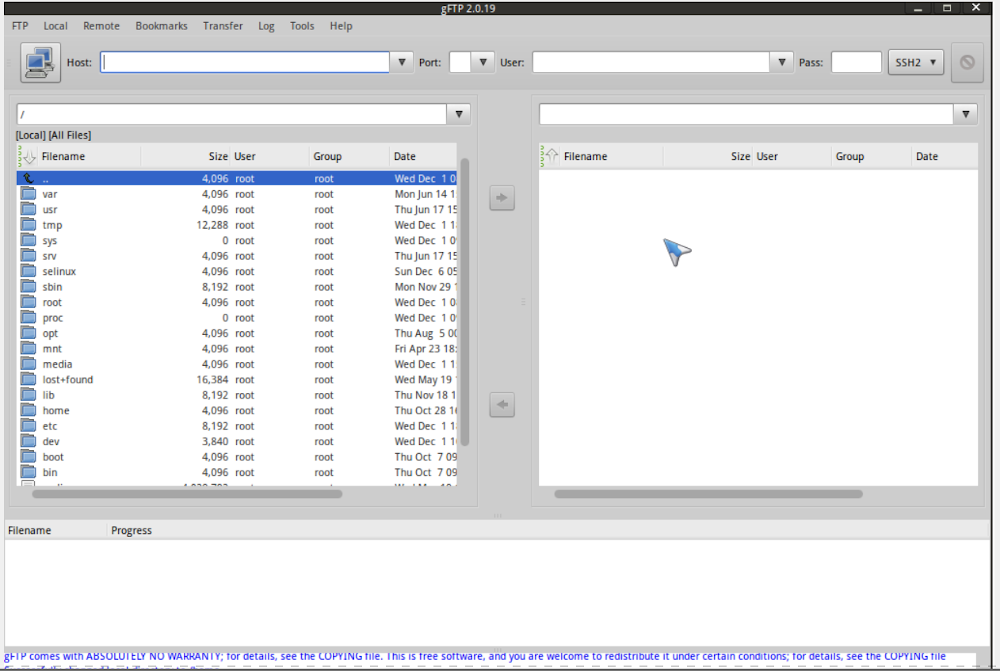Click the opt folder icon
Viewport: 1000px width, 671px height.
click(x=28, y=333)
